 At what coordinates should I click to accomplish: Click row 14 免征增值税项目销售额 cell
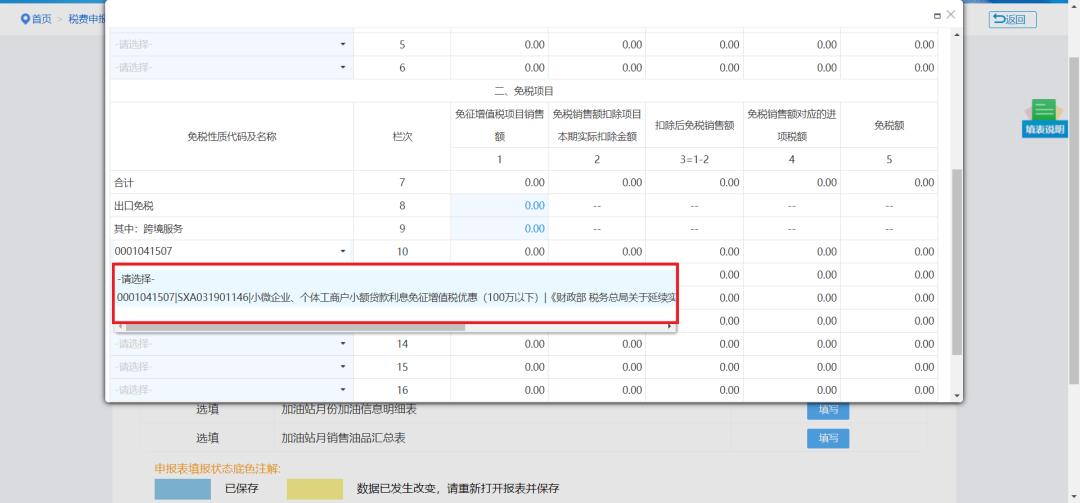click(499, 344)
